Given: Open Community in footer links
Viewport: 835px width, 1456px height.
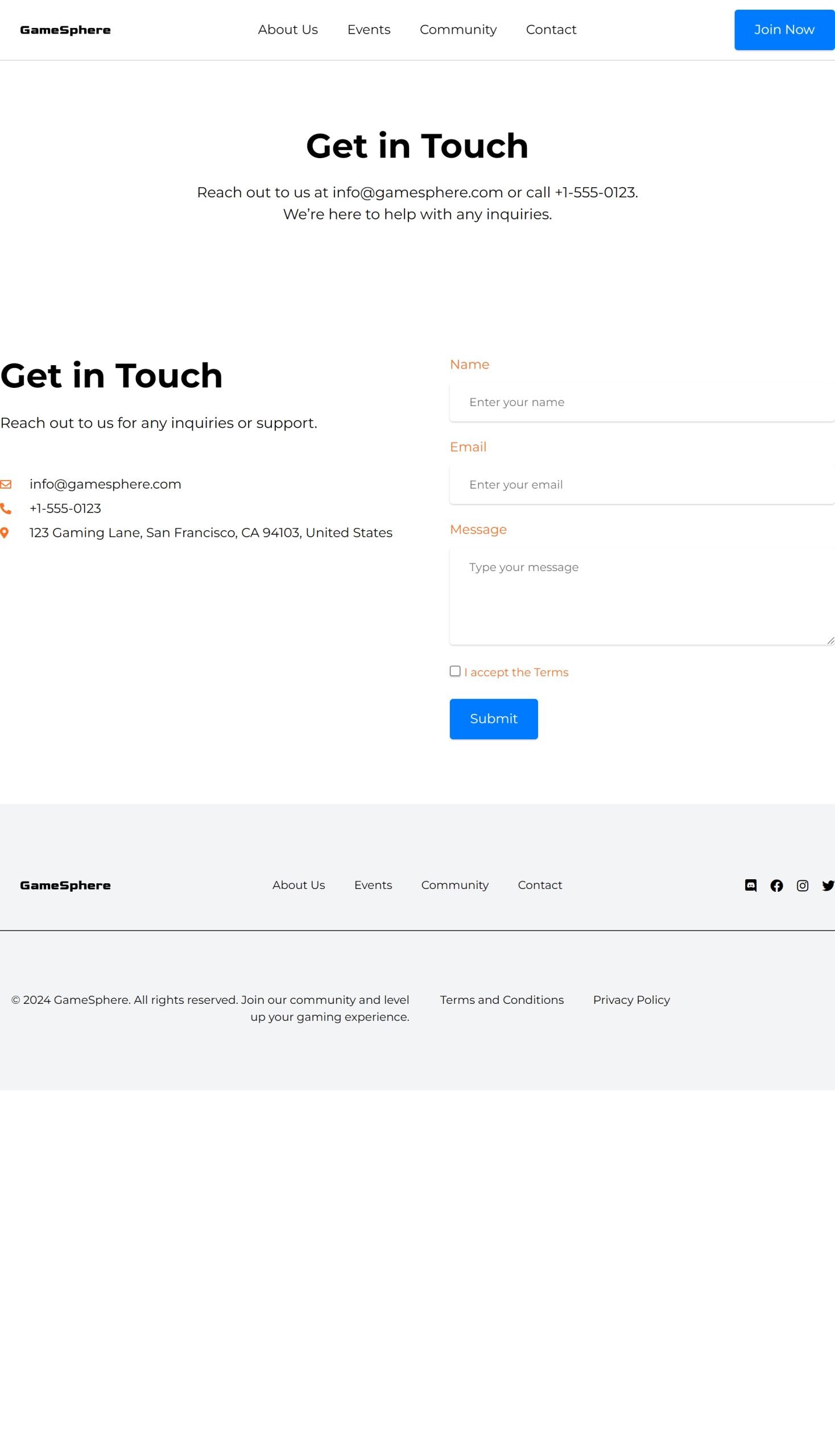Looking at the screenshot, I should coord(455,885).
